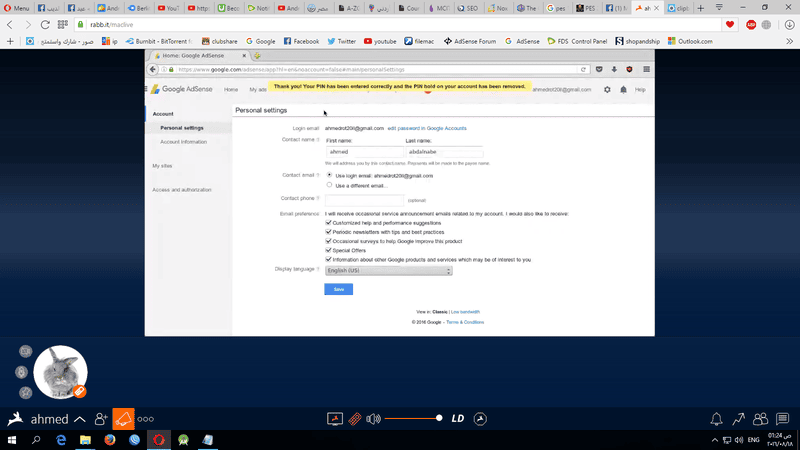This screenshot has width=800, height=450.
Task: Click the LD video quality indicator
Action: tap(458, 419)
